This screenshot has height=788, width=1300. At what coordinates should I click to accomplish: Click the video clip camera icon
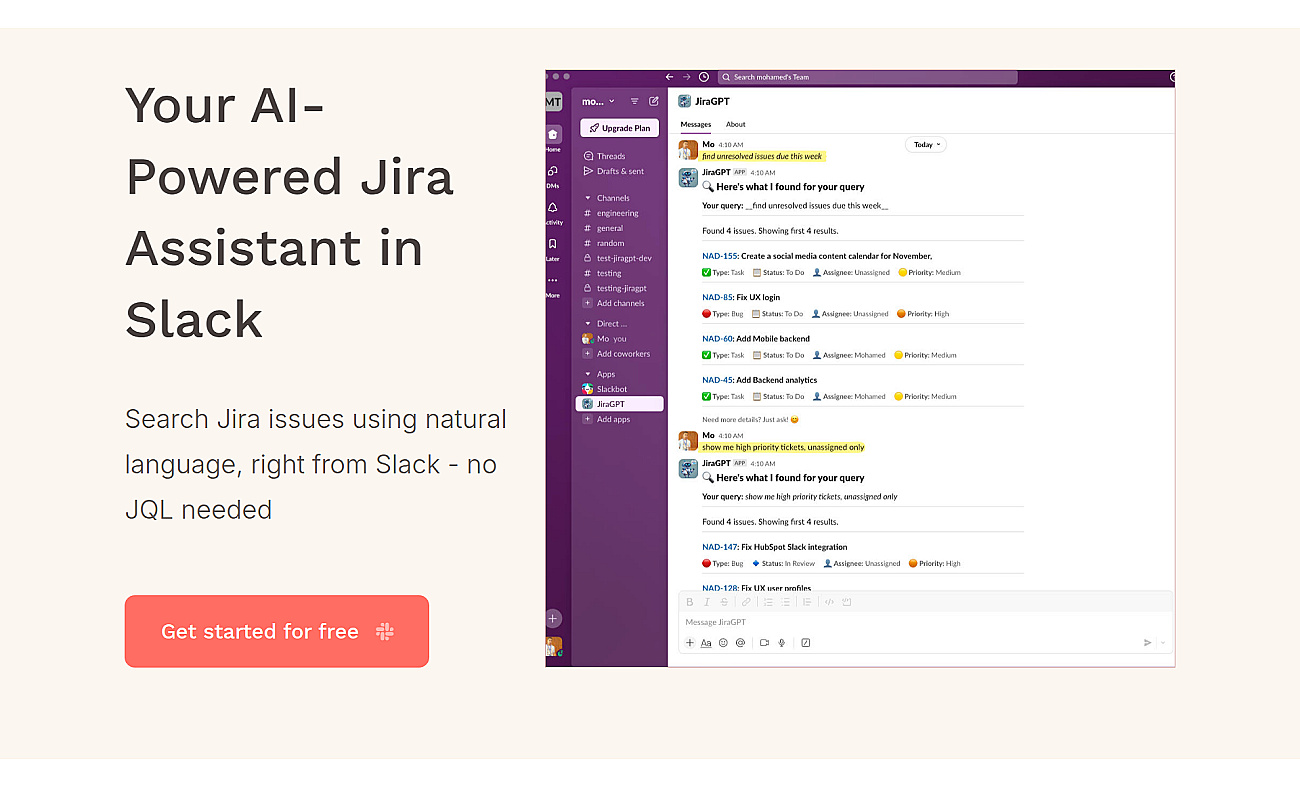[764, 643]
